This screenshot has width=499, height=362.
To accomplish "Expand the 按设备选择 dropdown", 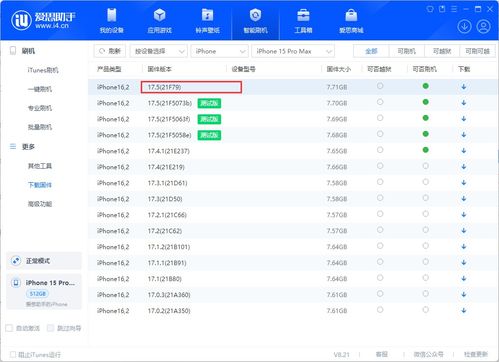I will 158,51.
